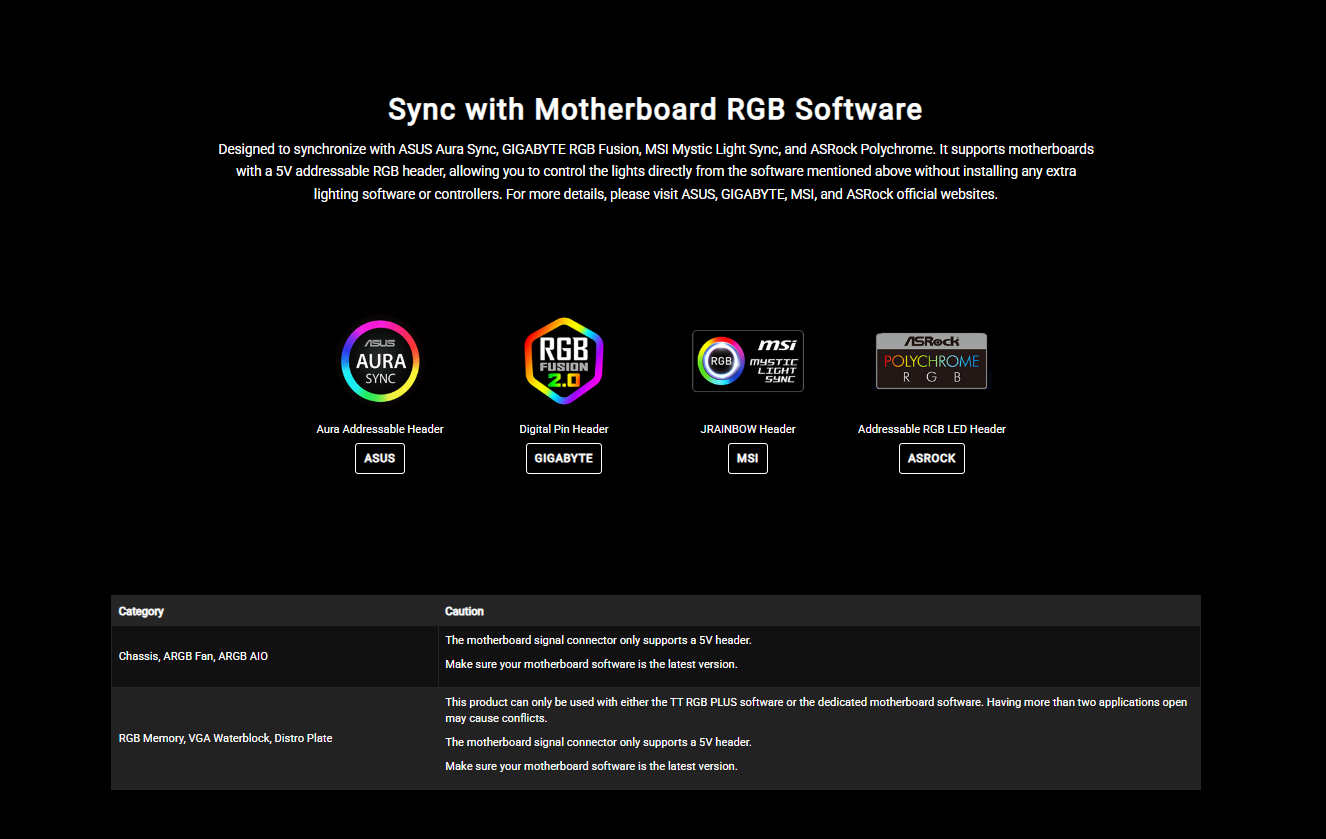Click the Aura Addressable Header label

[380, 429]
